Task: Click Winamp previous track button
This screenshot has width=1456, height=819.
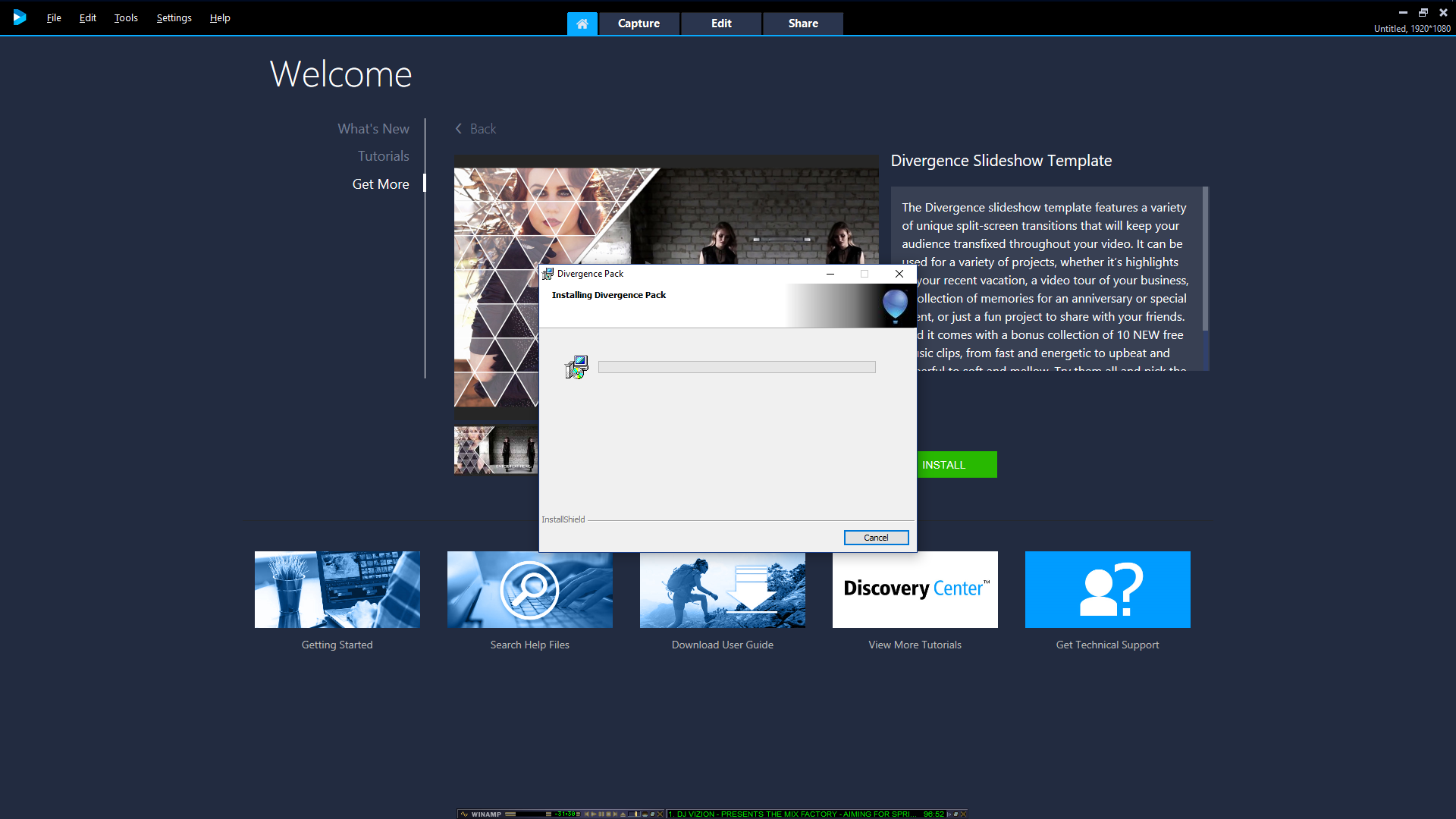Action: point(587,814)
